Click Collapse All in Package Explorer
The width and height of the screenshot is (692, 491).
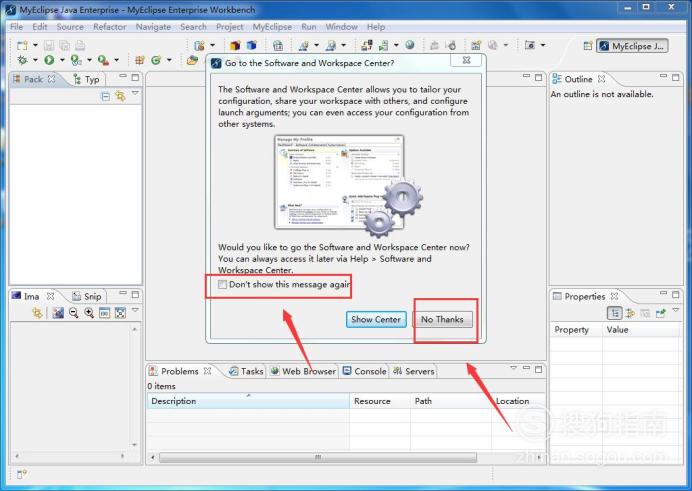coord(105,96)
